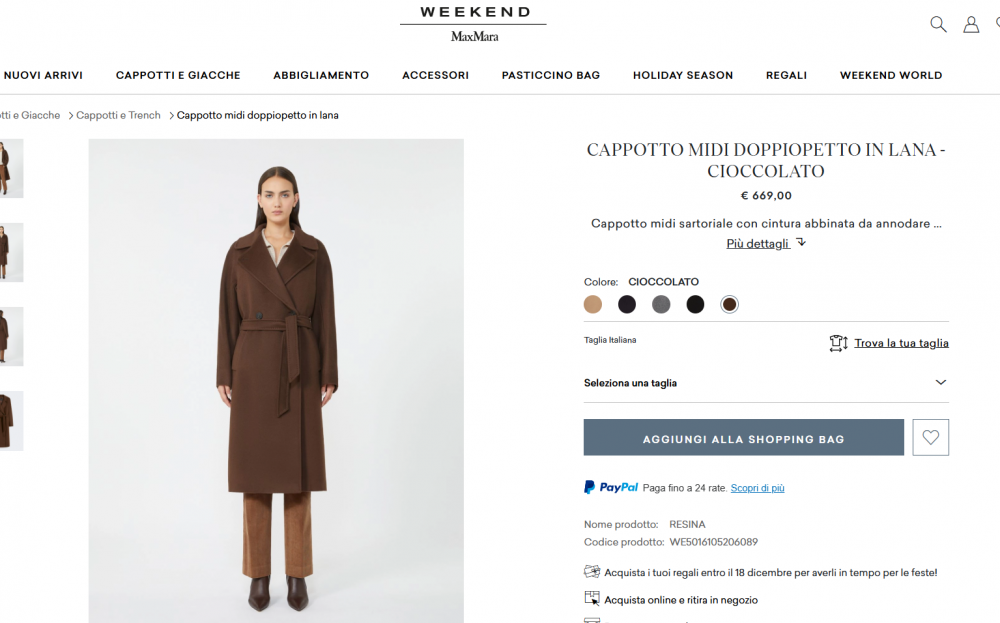Click the store pickup icon
This screenshot has width=1000, height=623.
coord(592,598)
